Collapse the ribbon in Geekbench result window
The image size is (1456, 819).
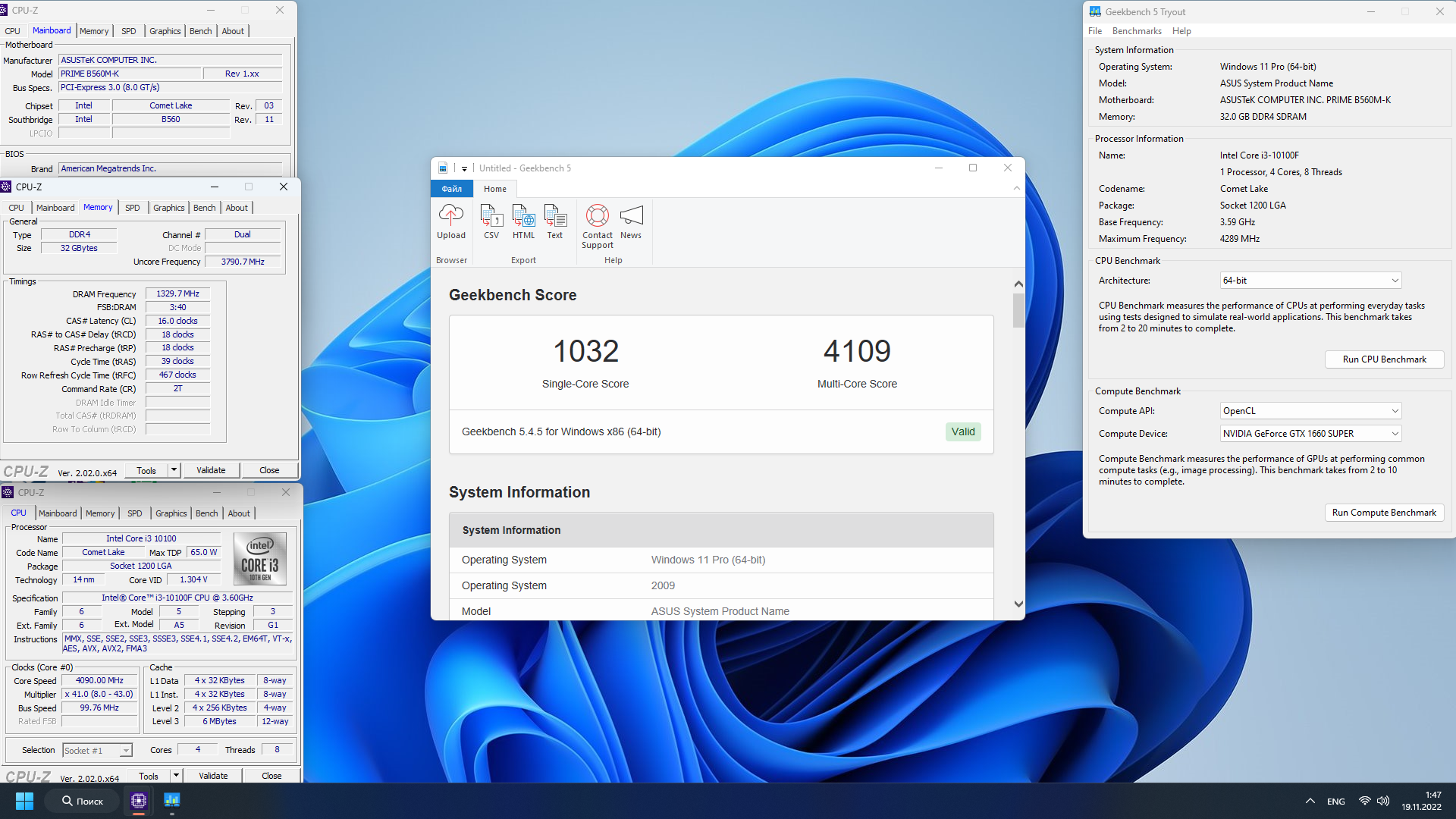1017,188
